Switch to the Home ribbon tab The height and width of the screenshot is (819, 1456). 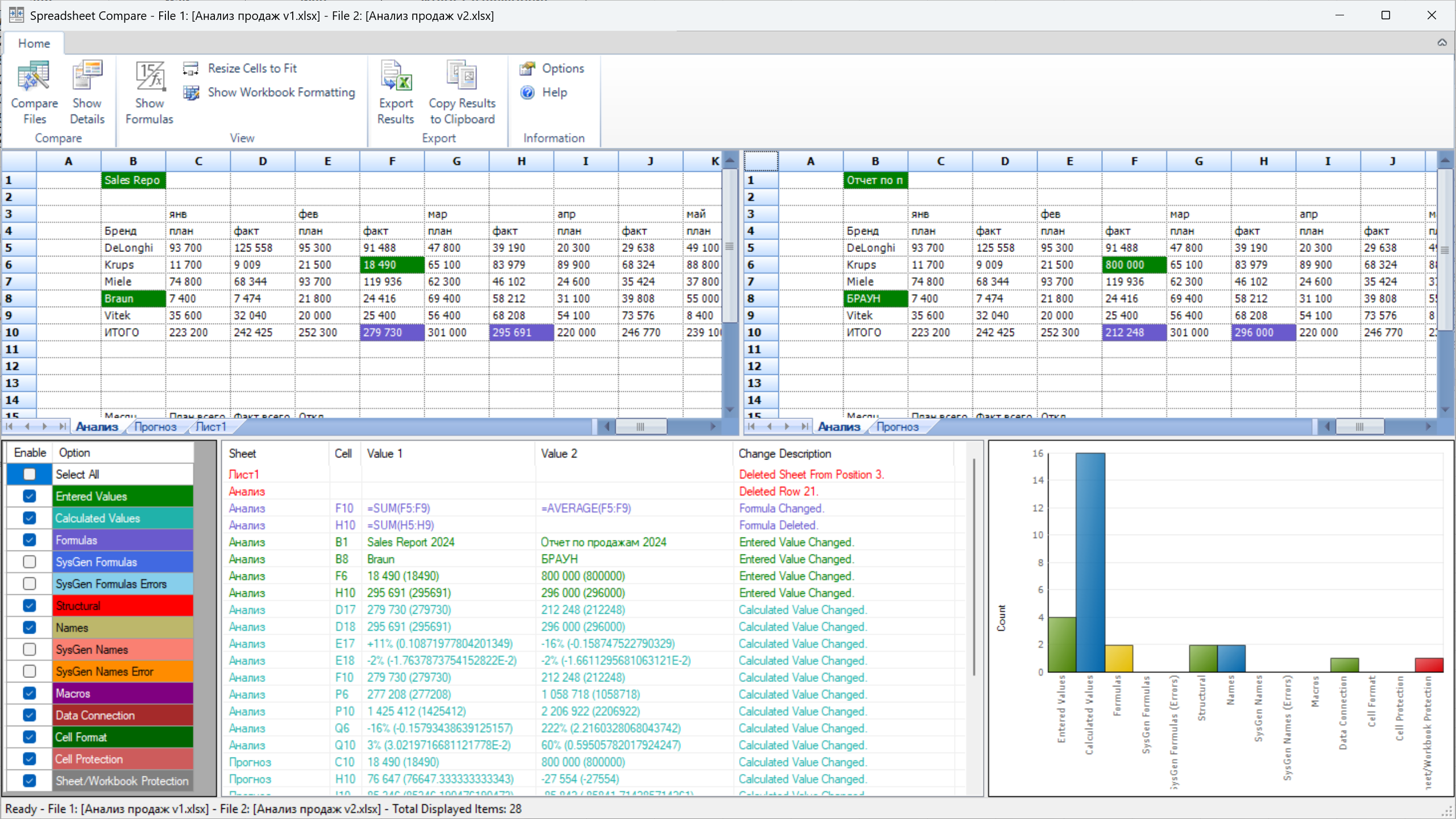click(34, 43)
